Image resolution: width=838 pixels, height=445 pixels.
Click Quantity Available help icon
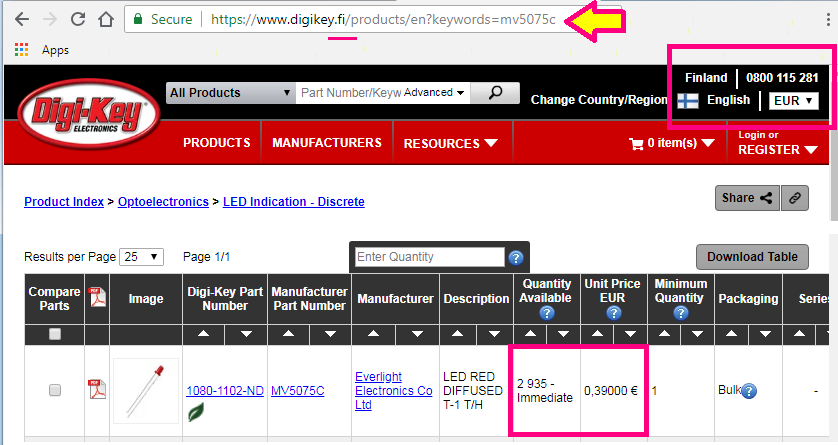pyautogui.click(x=546, y=313)
